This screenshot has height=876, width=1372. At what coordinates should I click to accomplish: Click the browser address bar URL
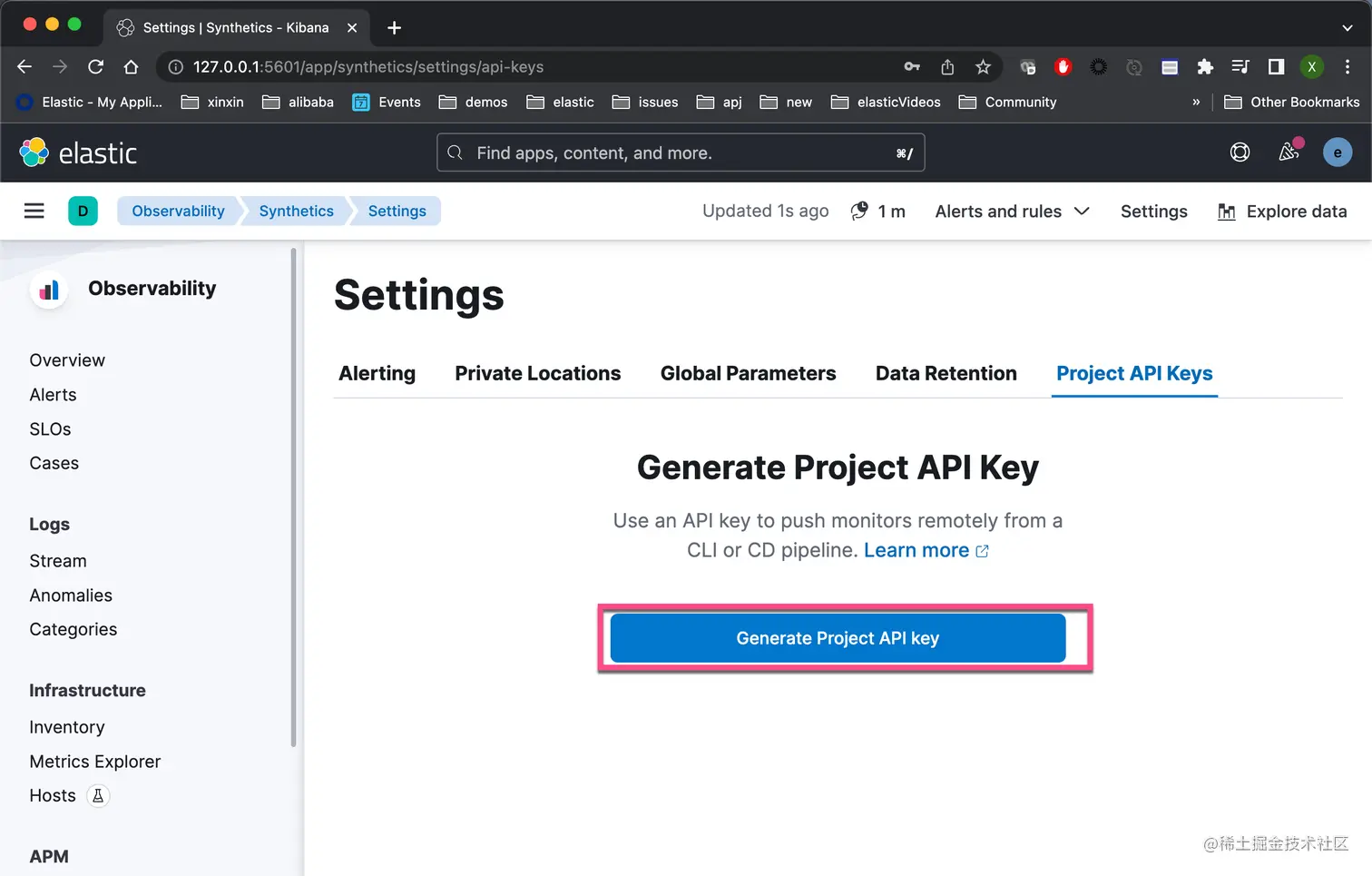point(368,66)
